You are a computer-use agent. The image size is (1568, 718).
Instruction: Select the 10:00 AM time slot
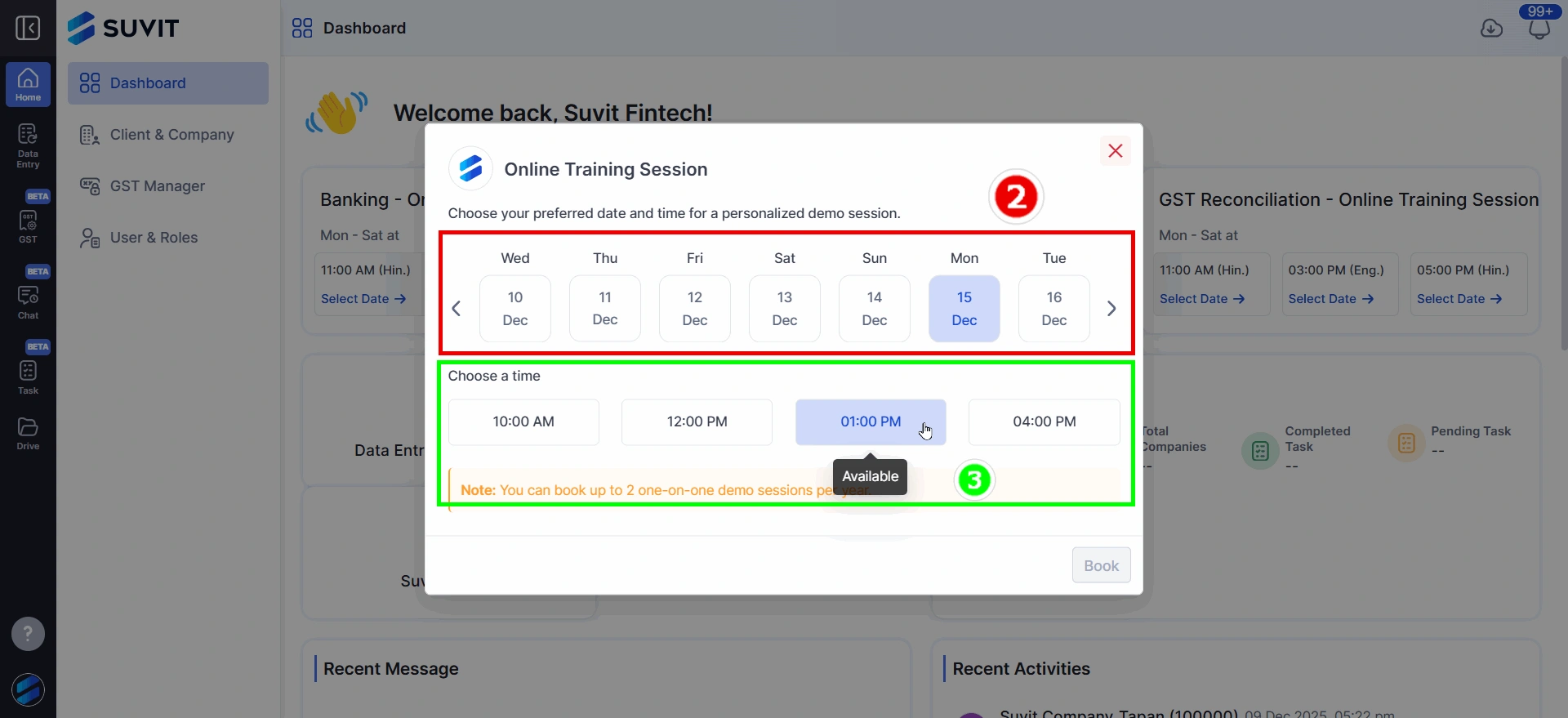click(523, 421)
